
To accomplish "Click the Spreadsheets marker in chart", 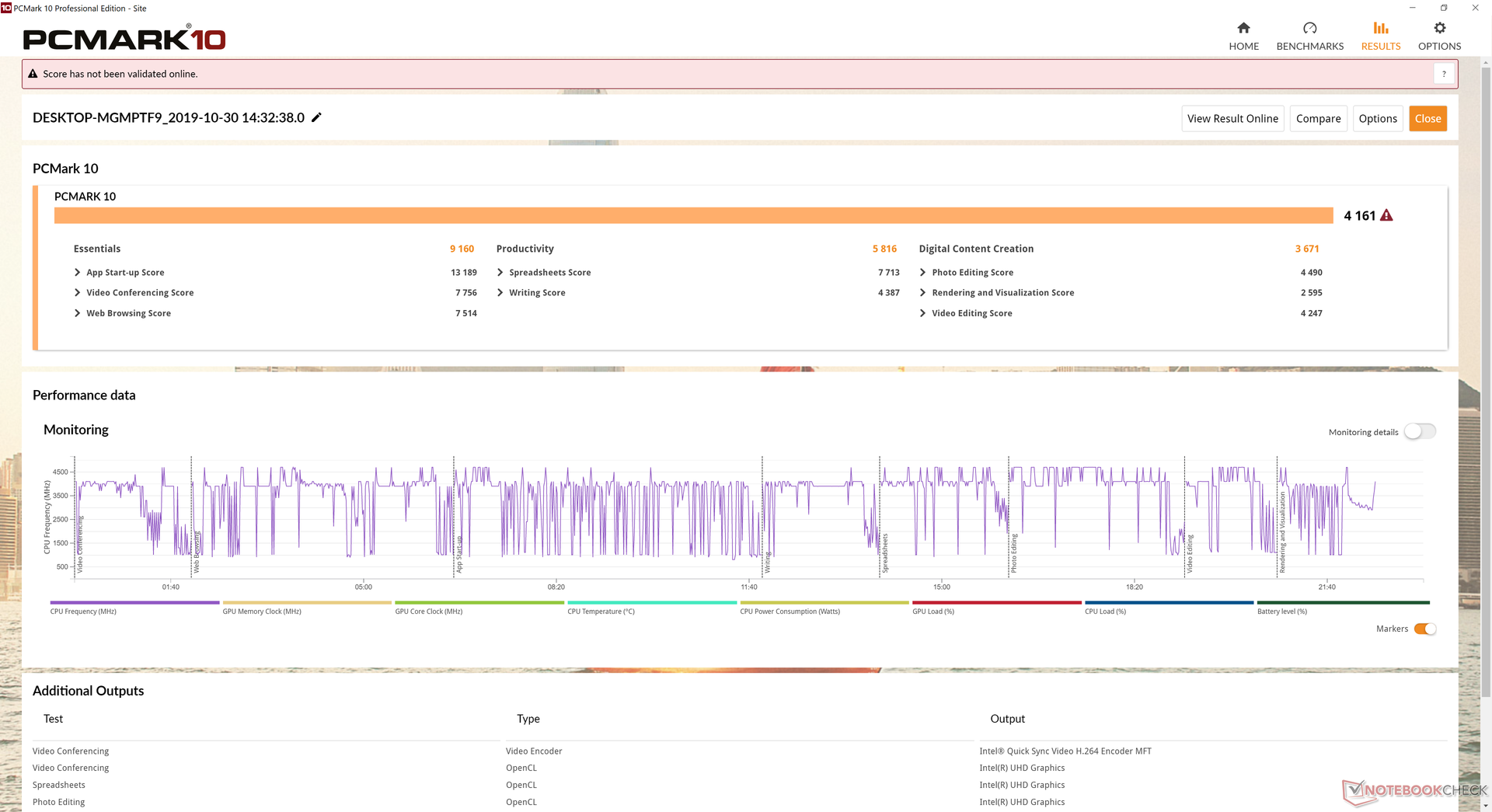I will 884,553.
